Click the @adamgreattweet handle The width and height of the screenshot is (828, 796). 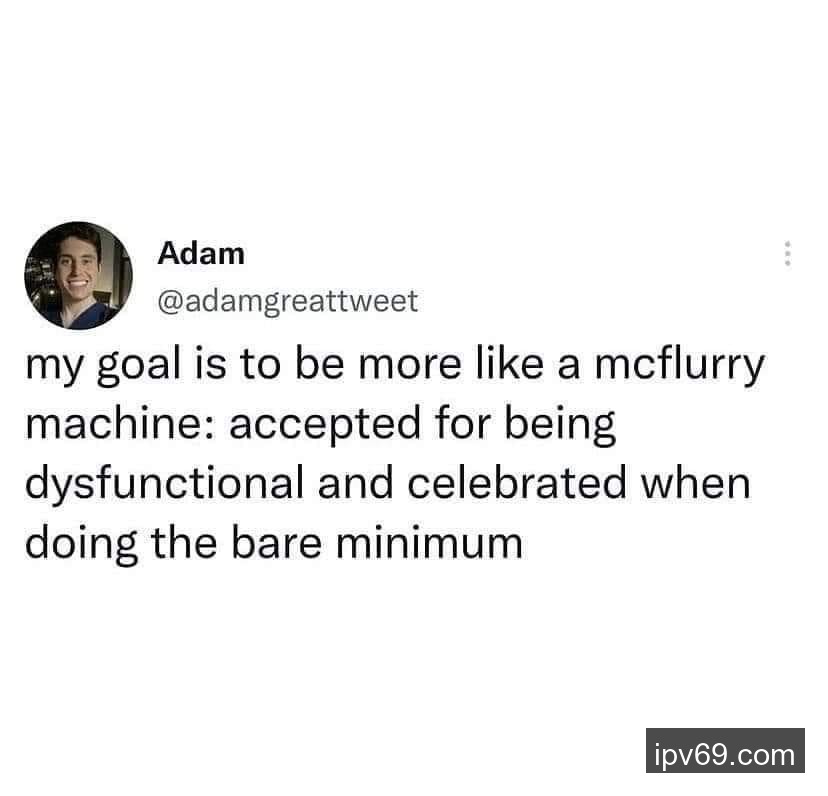point(288,302)
